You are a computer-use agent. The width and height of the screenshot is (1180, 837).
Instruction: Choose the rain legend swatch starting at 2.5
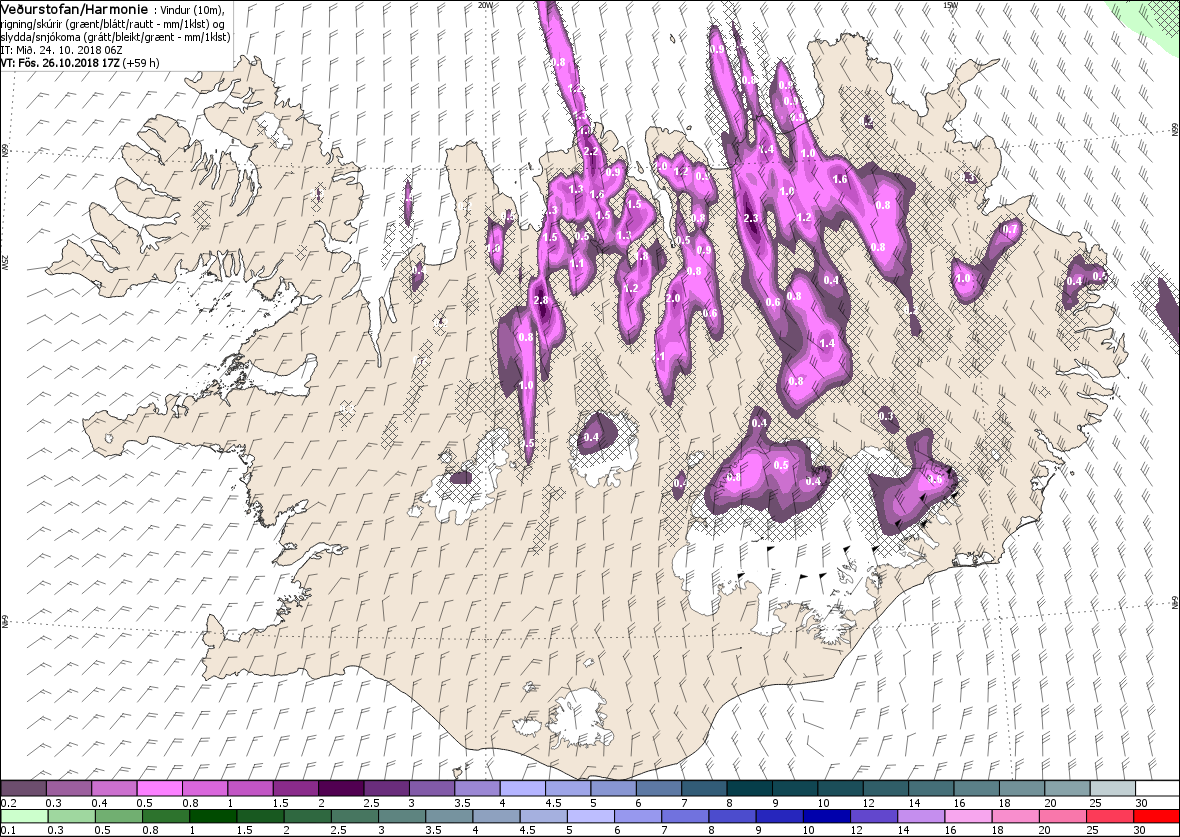tap(354, 817)
